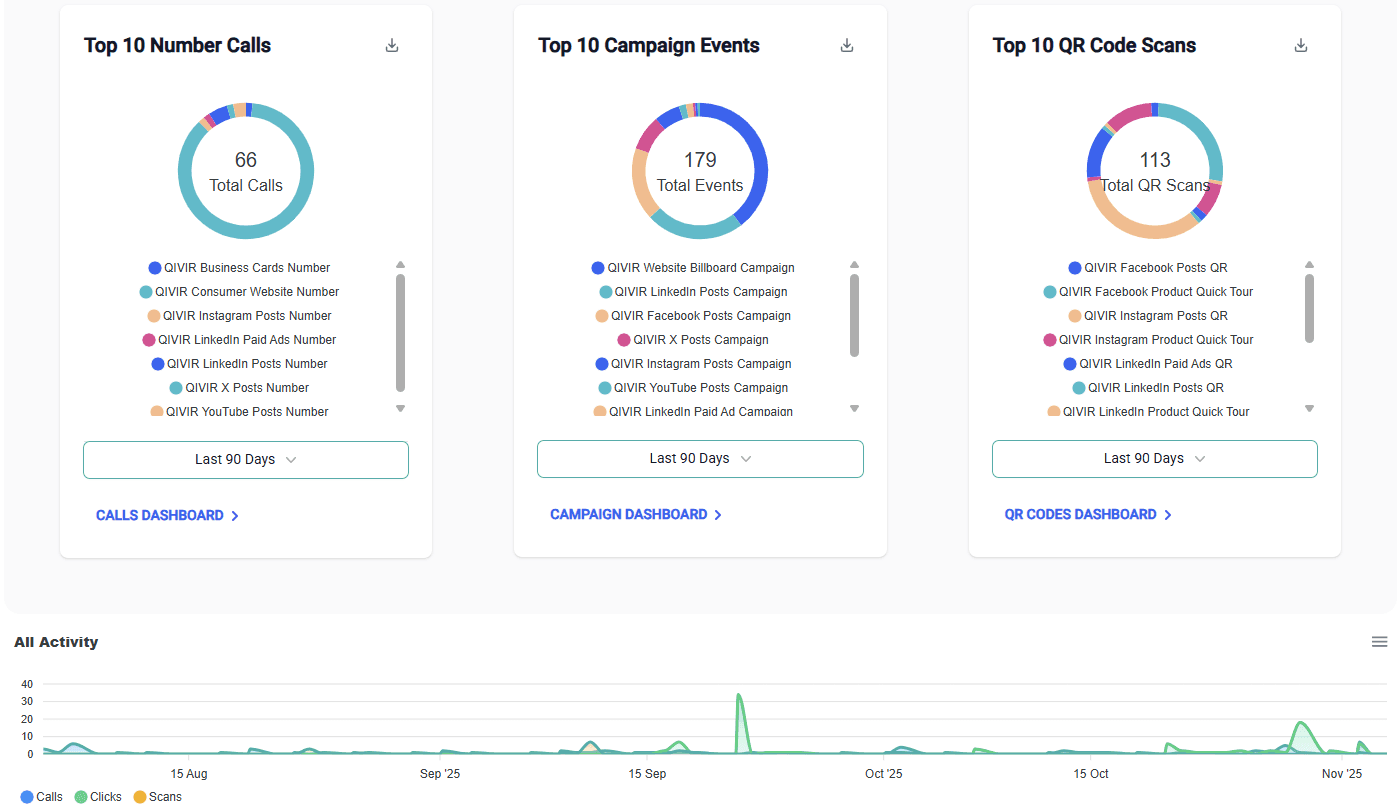Toggle QIVIR X Posts Number legend item

tap(239, 388)
